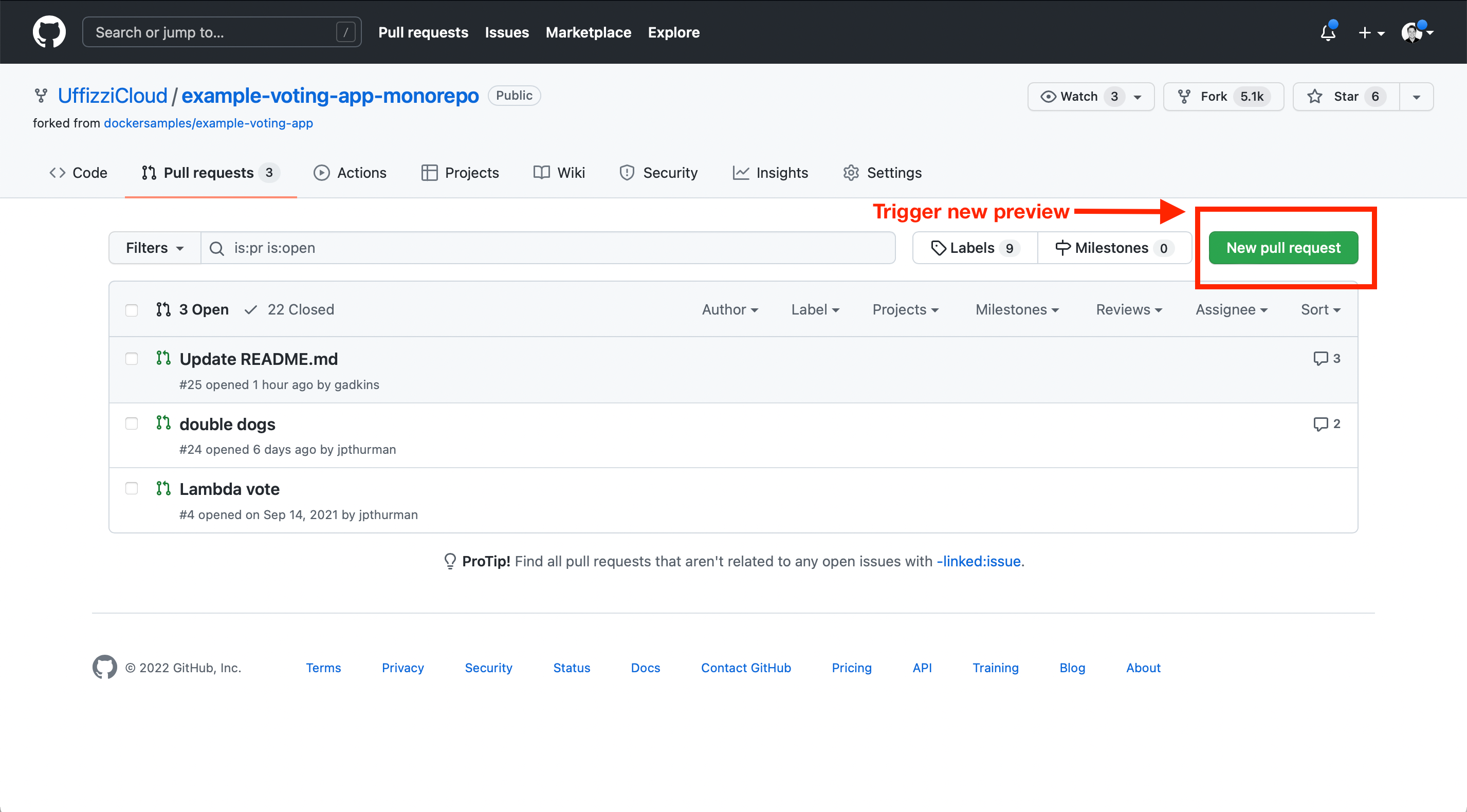Viewport: 1467px width, 812px height.
Task: Open the Settings tab
Action: point(882,173)
